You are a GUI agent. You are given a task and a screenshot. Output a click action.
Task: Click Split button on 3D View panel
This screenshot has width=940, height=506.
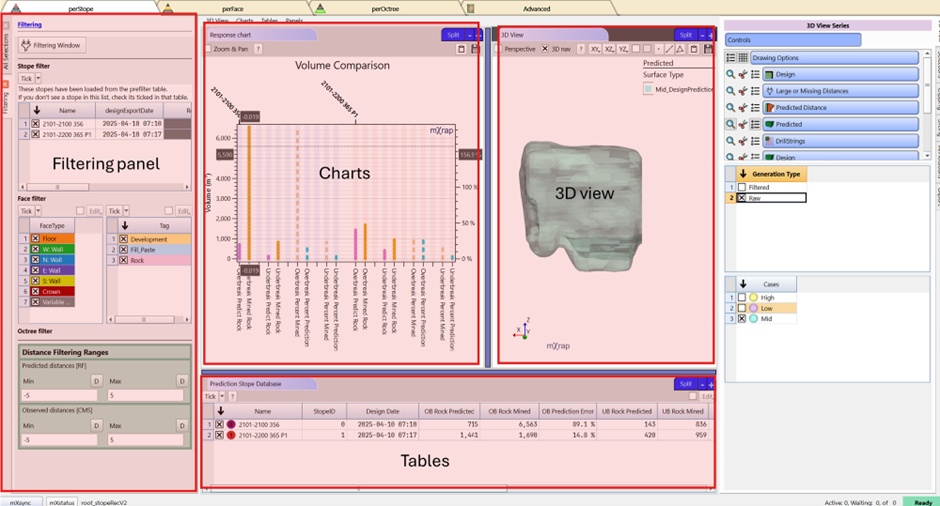tap(686, 35)
